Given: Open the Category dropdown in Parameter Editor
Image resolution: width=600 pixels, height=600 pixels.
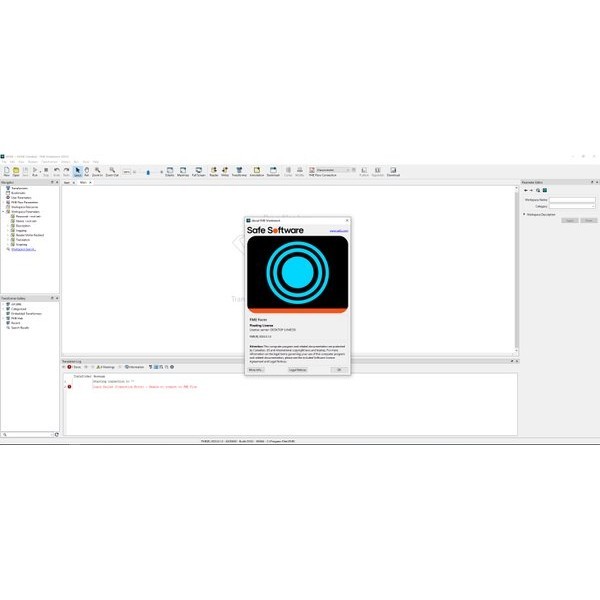Looking at the screenshot, I should 572,206.
